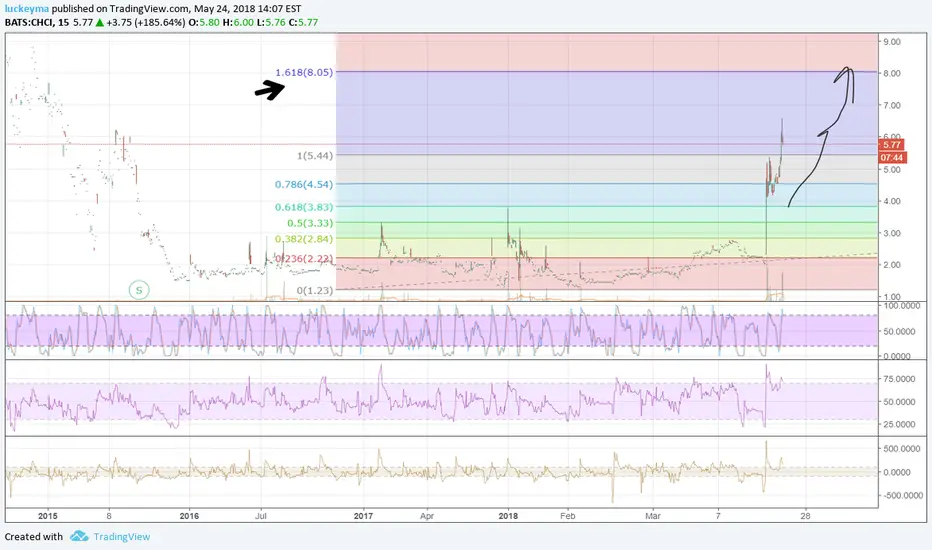Select the 1(5.44) Fibonacci level label

click(x=315, y=156)
